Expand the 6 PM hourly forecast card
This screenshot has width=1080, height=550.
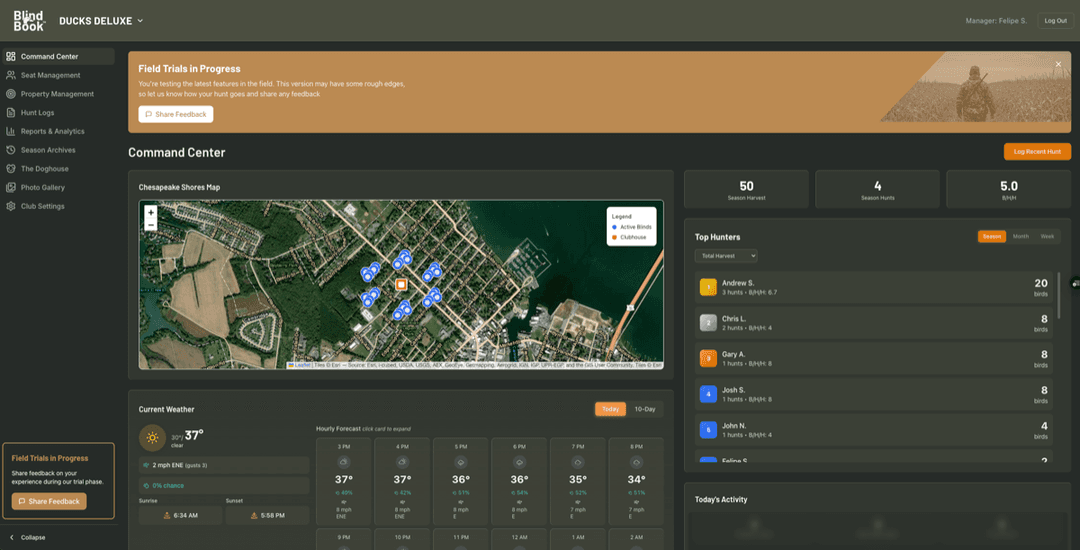click(x=519, y=480)
